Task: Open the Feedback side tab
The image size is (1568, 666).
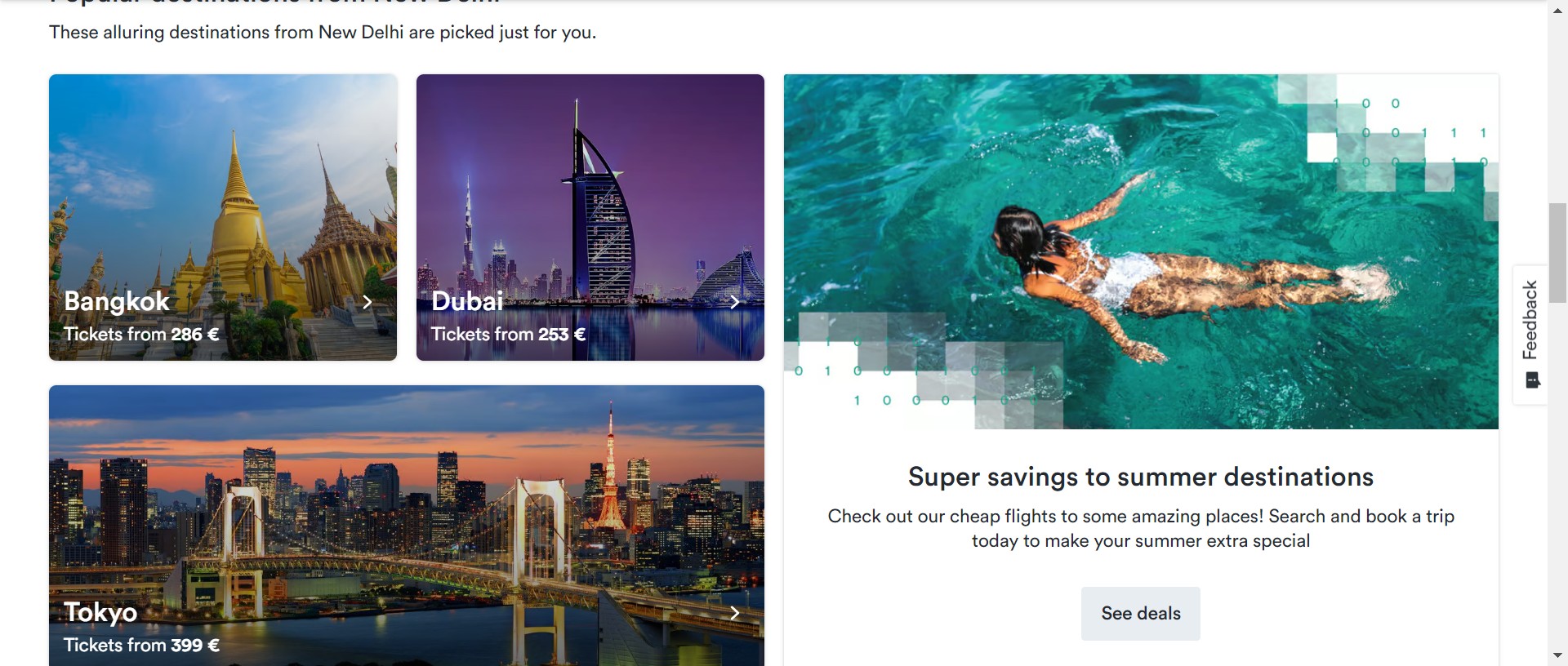Action: (1530, 335)
